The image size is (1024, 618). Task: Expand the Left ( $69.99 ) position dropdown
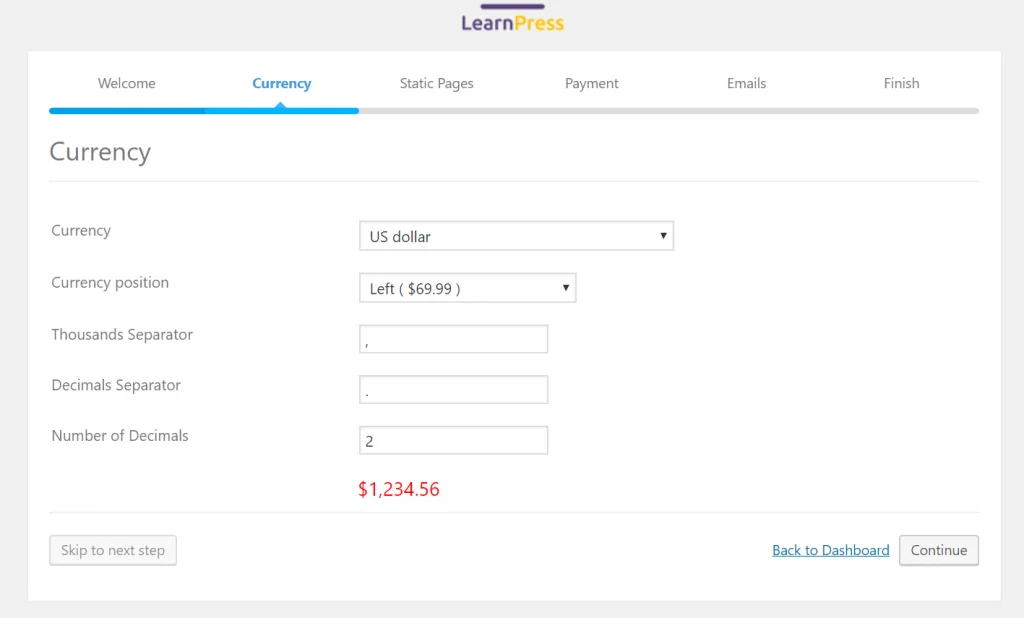click(x=467, y=288)
